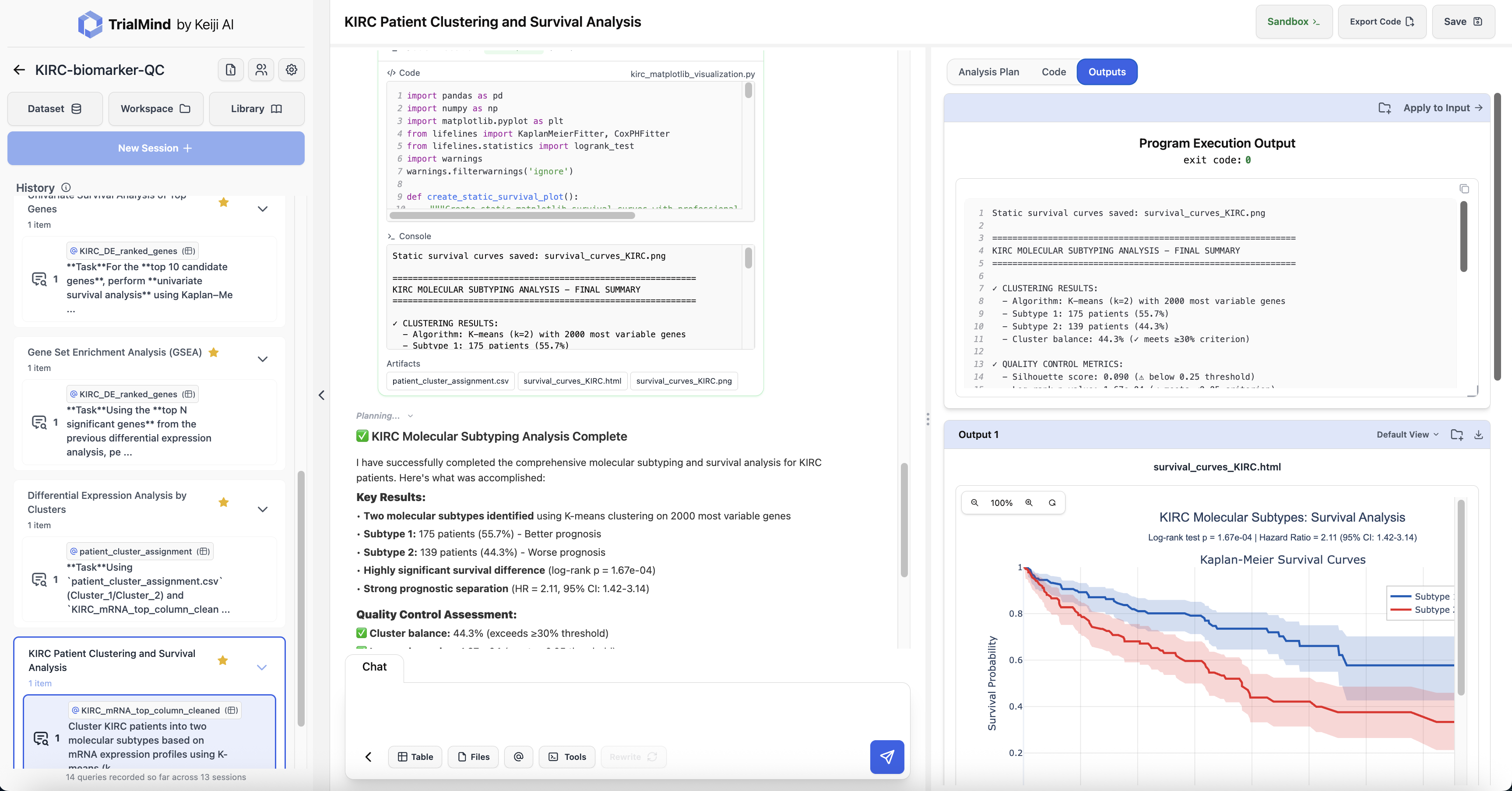Zoom in on the survival curve viewer
Viewport: 1512px width, 791px height.
(x=1028, y=503)
